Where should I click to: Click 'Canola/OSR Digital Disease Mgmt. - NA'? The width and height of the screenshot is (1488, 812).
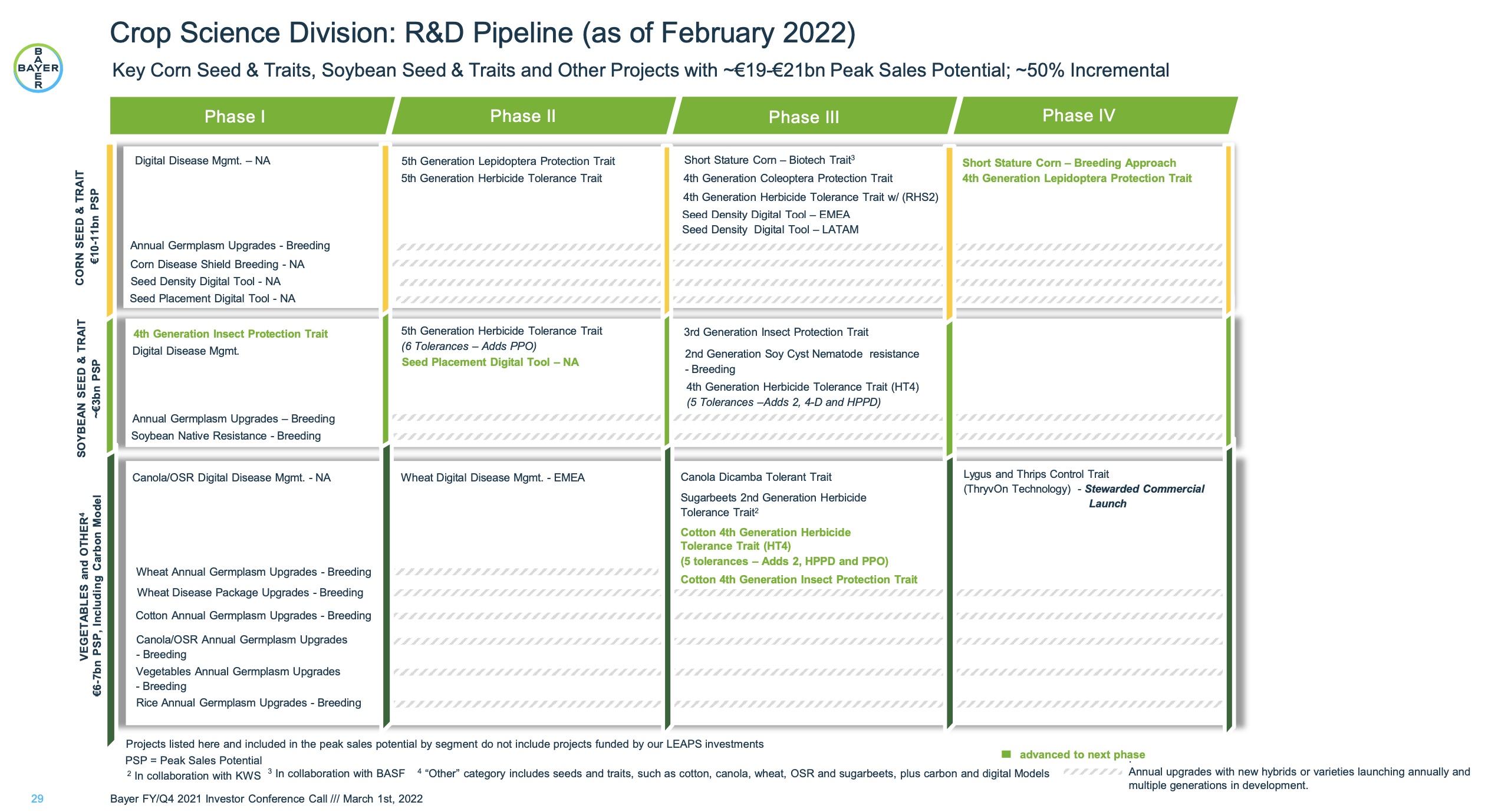point(231,477)
